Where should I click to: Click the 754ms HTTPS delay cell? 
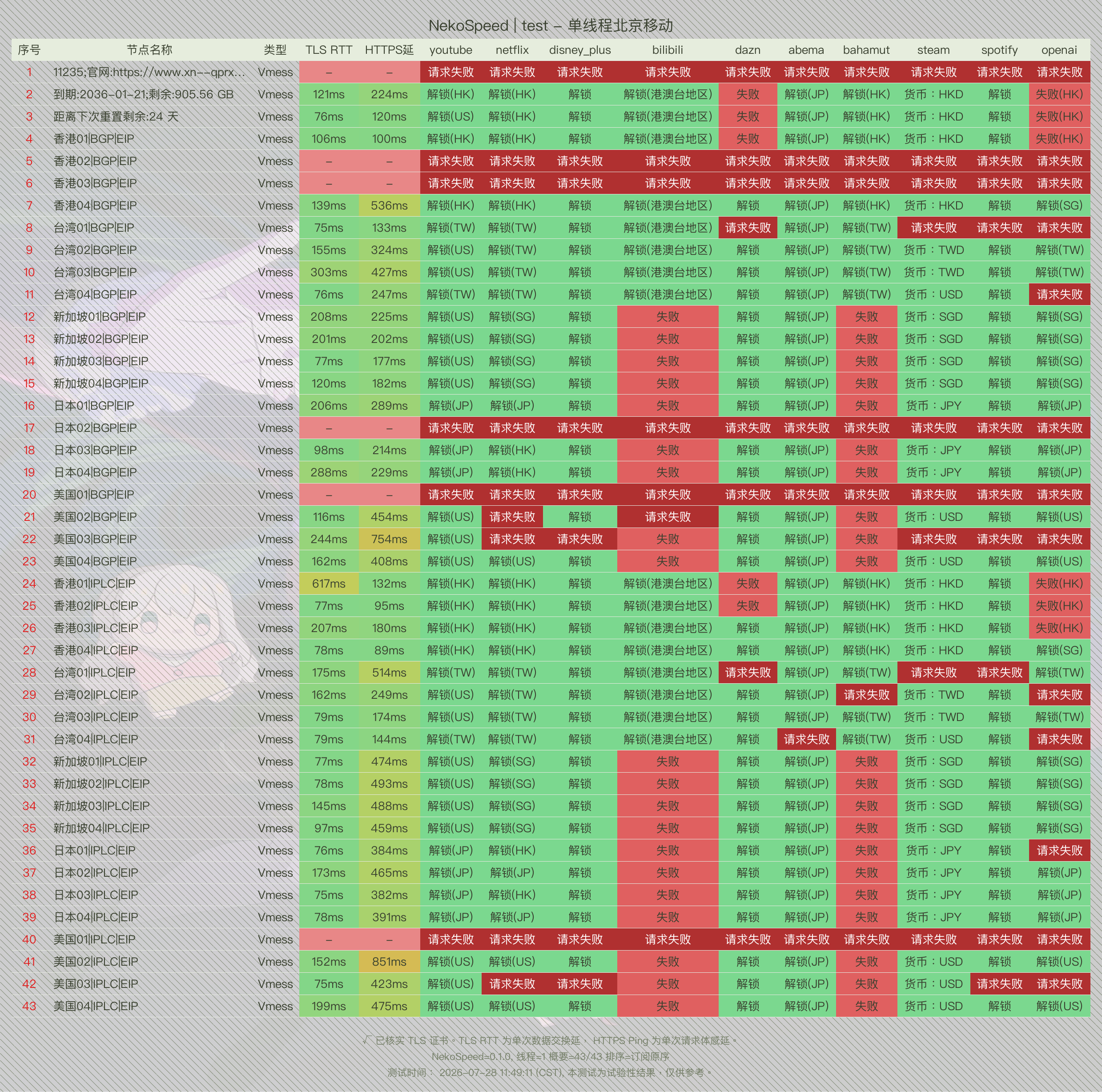[390, 539]
